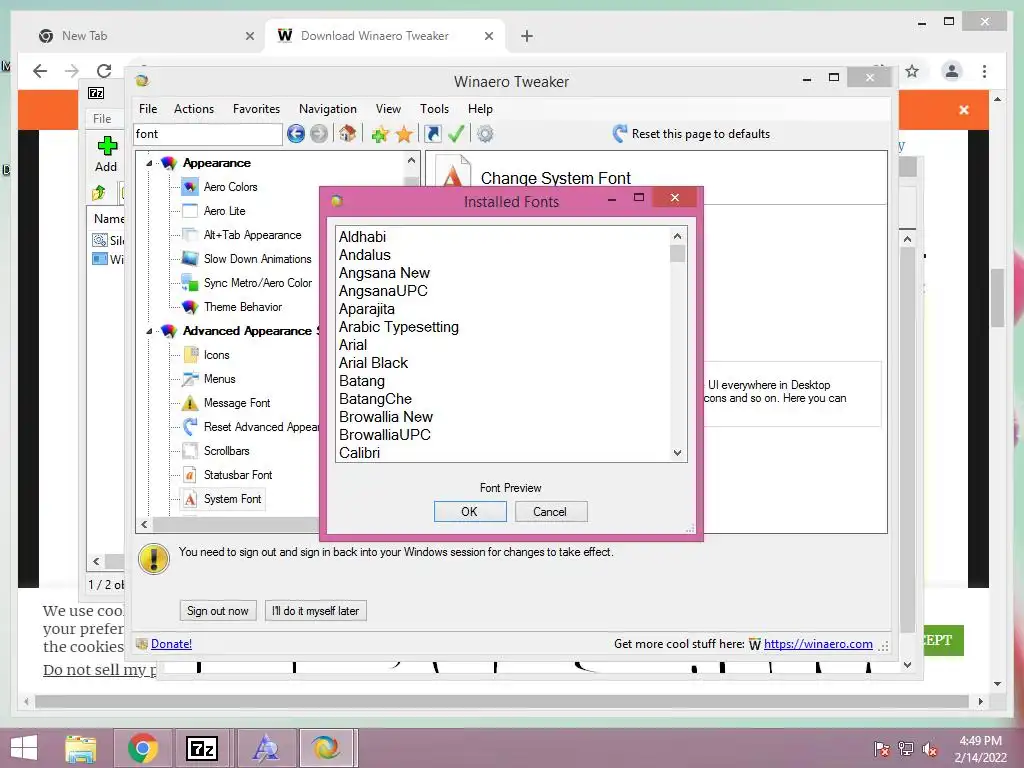
Task: Open the View menu
Action: [x=388, y=109]
